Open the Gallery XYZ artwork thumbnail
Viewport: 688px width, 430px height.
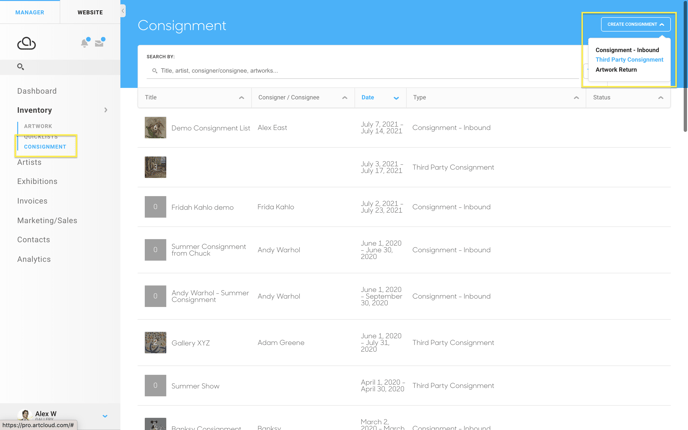tap(155, 343)
